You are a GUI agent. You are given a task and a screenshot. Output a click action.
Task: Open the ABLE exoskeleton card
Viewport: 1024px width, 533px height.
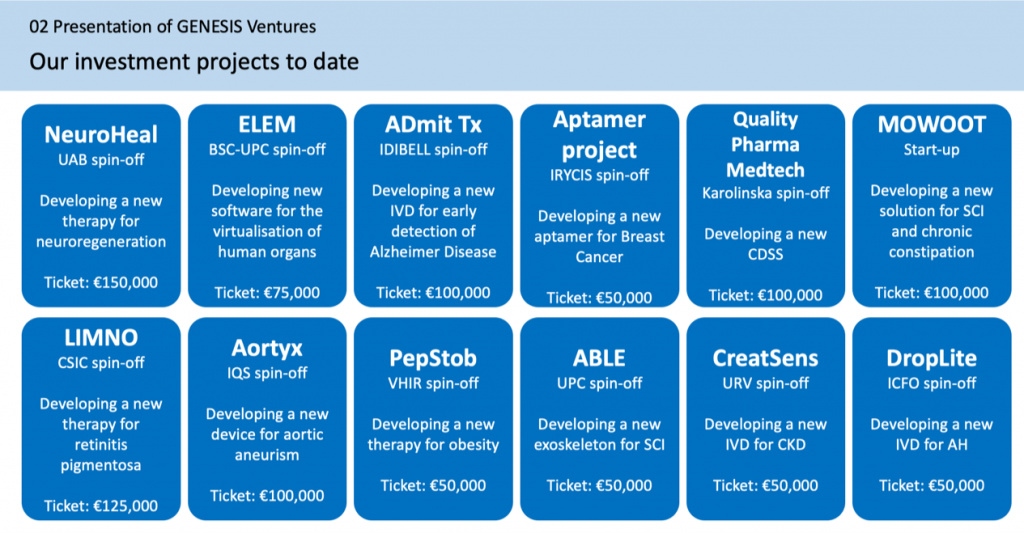[x=598, y=418]
